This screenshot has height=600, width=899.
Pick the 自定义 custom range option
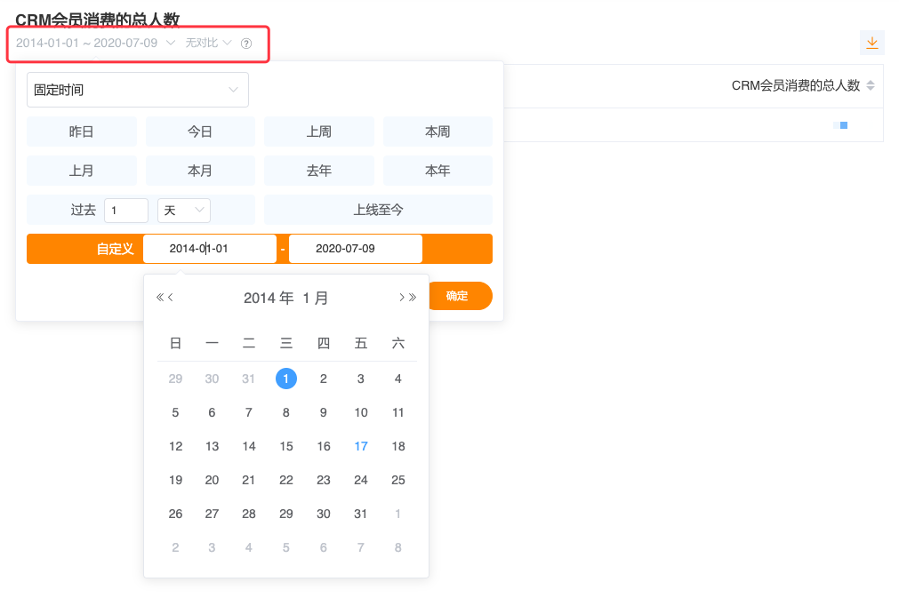(x=114, y=249)
